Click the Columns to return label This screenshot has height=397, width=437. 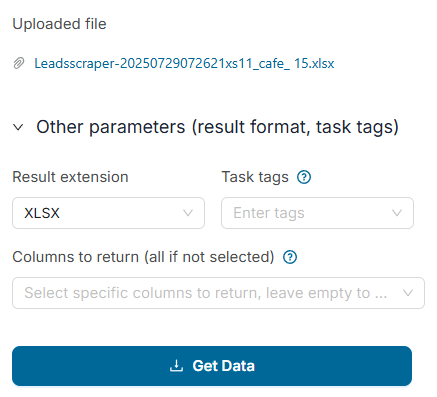click(143, 257)
